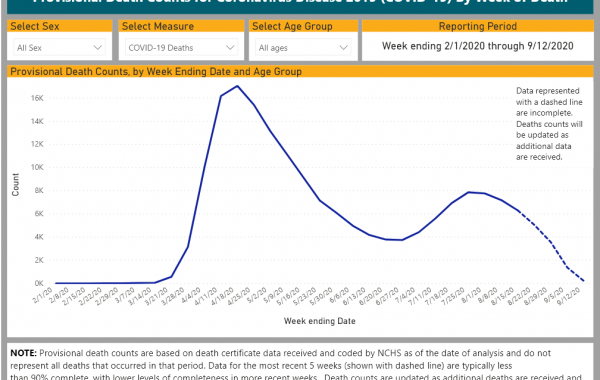
Task: Open the Select Sex dropdown
Action: point(59,48)
